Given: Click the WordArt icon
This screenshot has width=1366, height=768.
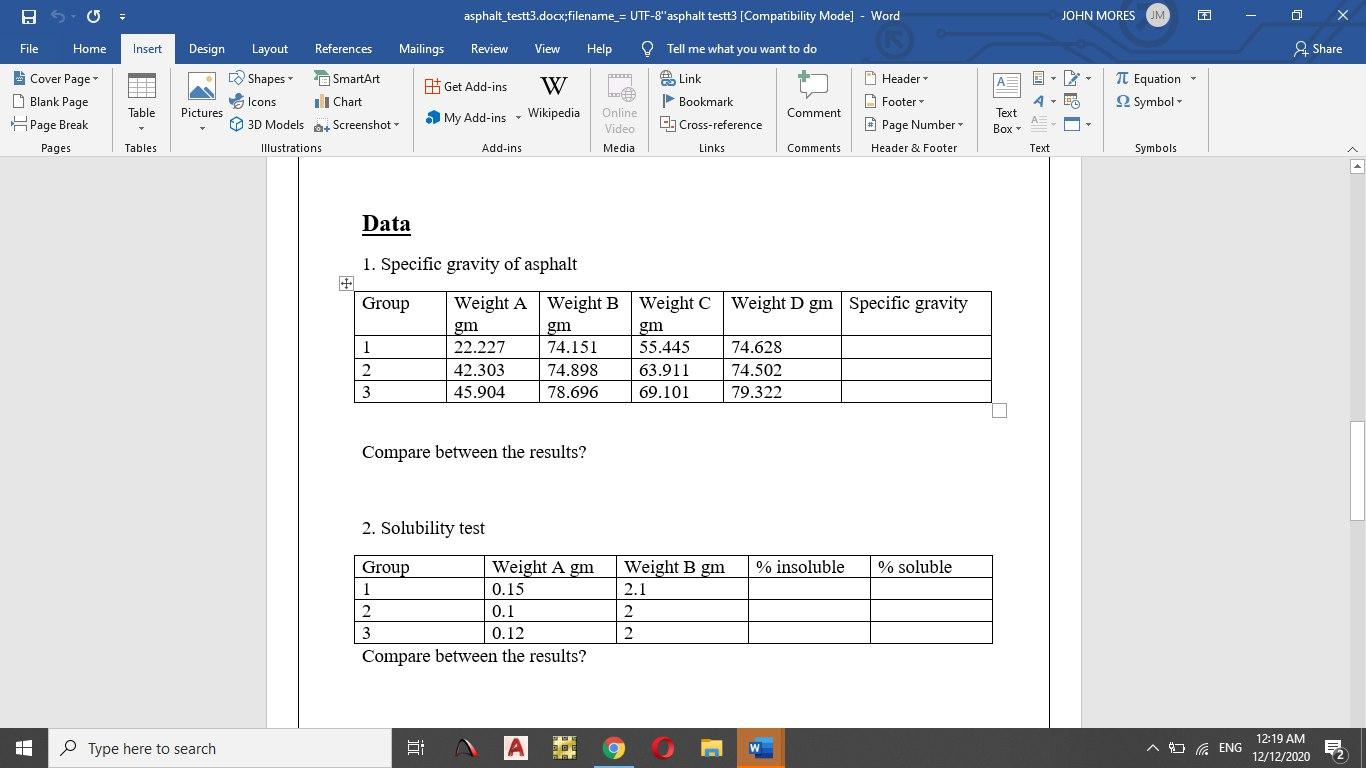Looking at the screenshot, I should (x=1040, y=101).
